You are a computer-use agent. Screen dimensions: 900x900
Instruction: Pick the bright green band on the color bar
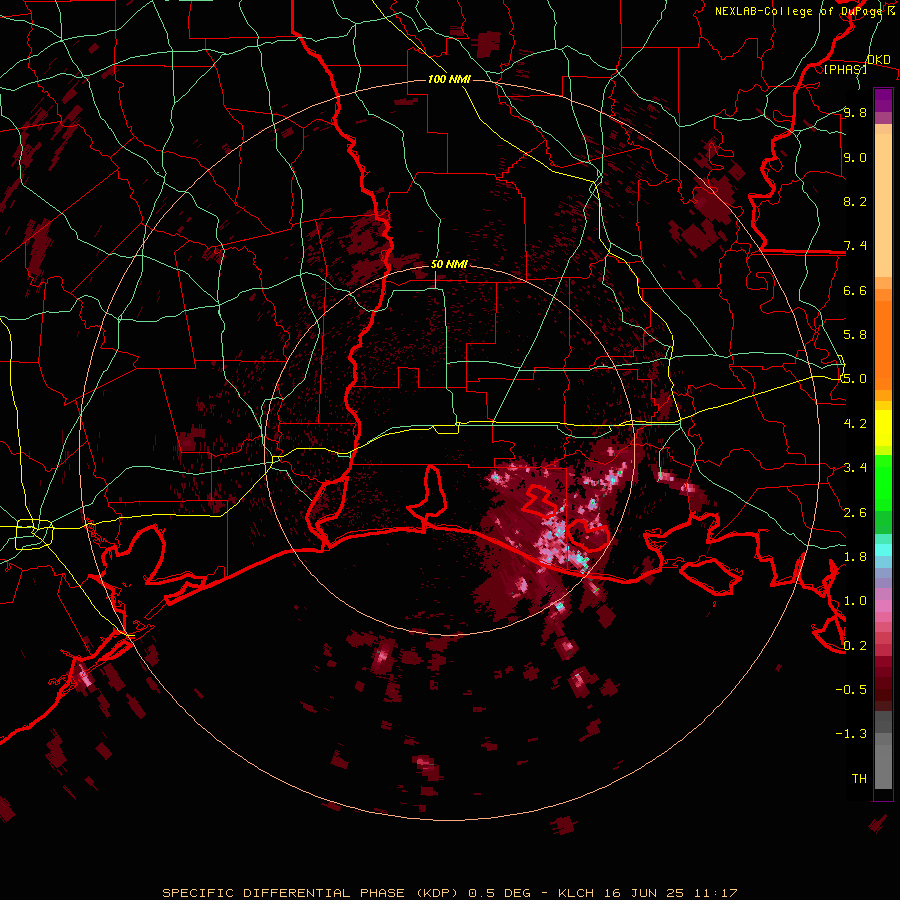tap(883, 482)
